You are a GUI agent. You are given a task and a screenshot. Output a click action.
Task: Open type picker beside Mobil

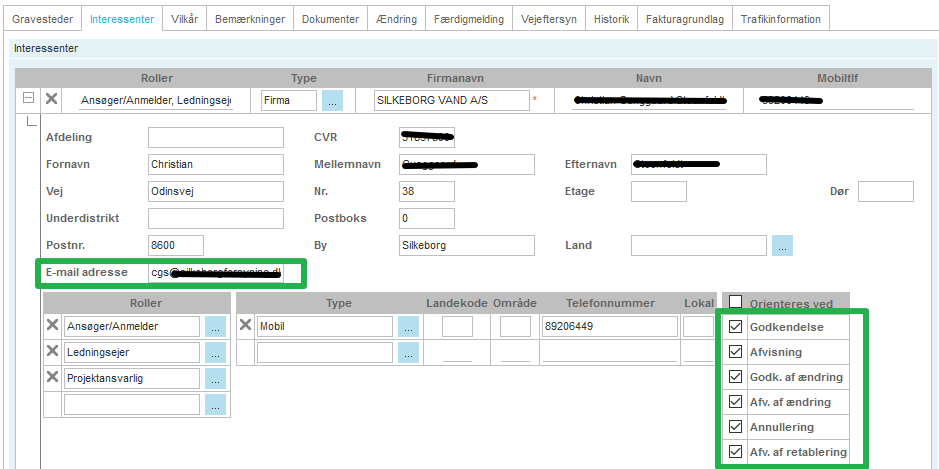(408, 326)
